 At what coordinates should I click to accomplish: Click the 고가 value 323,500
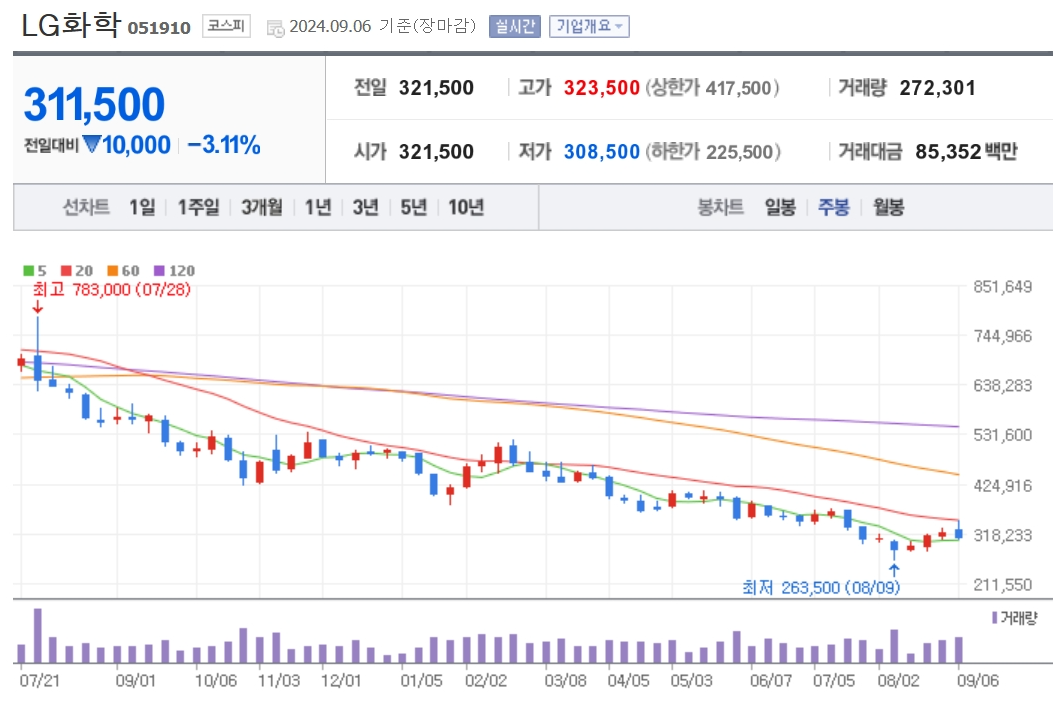[x=601, y=88]
